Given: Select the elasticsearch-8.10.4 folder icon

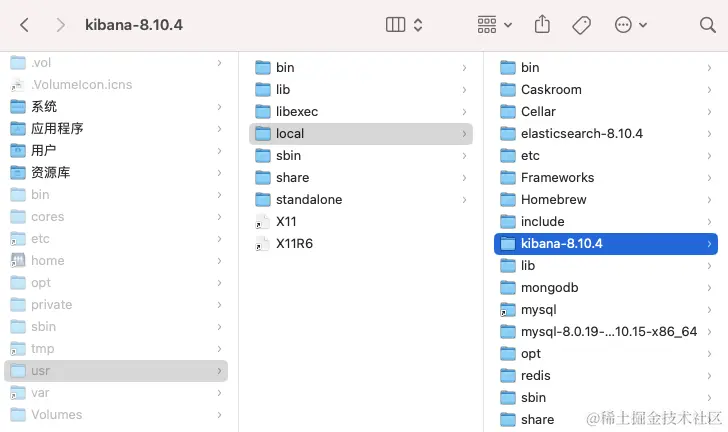Looking at the screenshot, I should (x=508, y=134).
